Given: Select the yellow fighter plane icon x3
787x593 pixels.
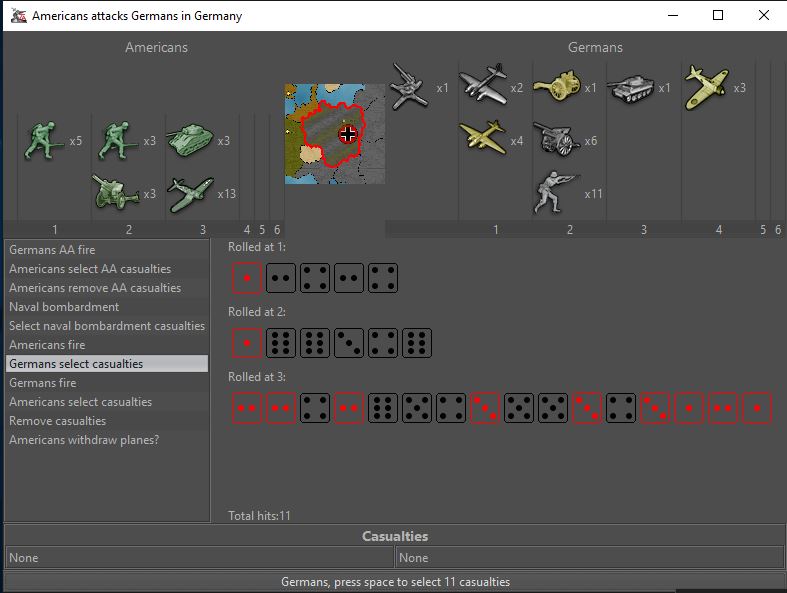Looking at the screenshot, I should 706,87.
